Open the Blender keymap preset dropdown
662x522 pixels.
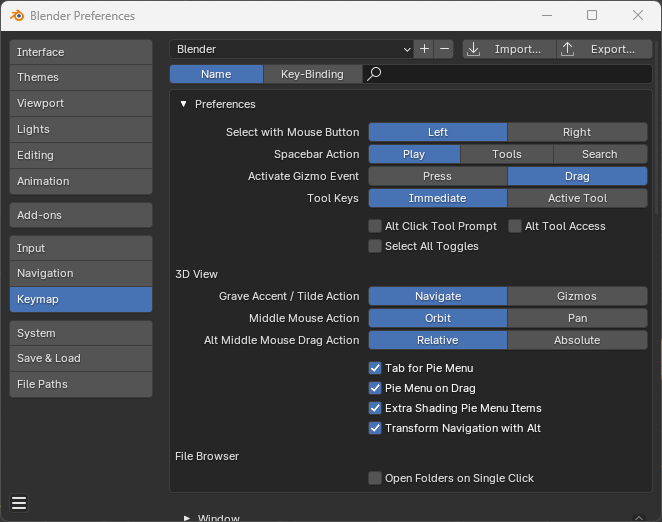(x=292, y=49)
